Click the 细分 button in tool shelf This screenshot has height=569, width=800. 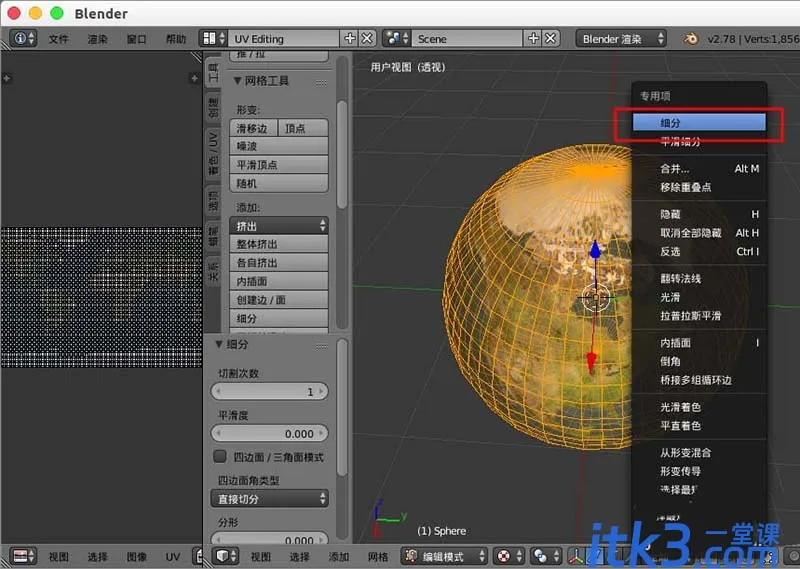coord(279,318)
